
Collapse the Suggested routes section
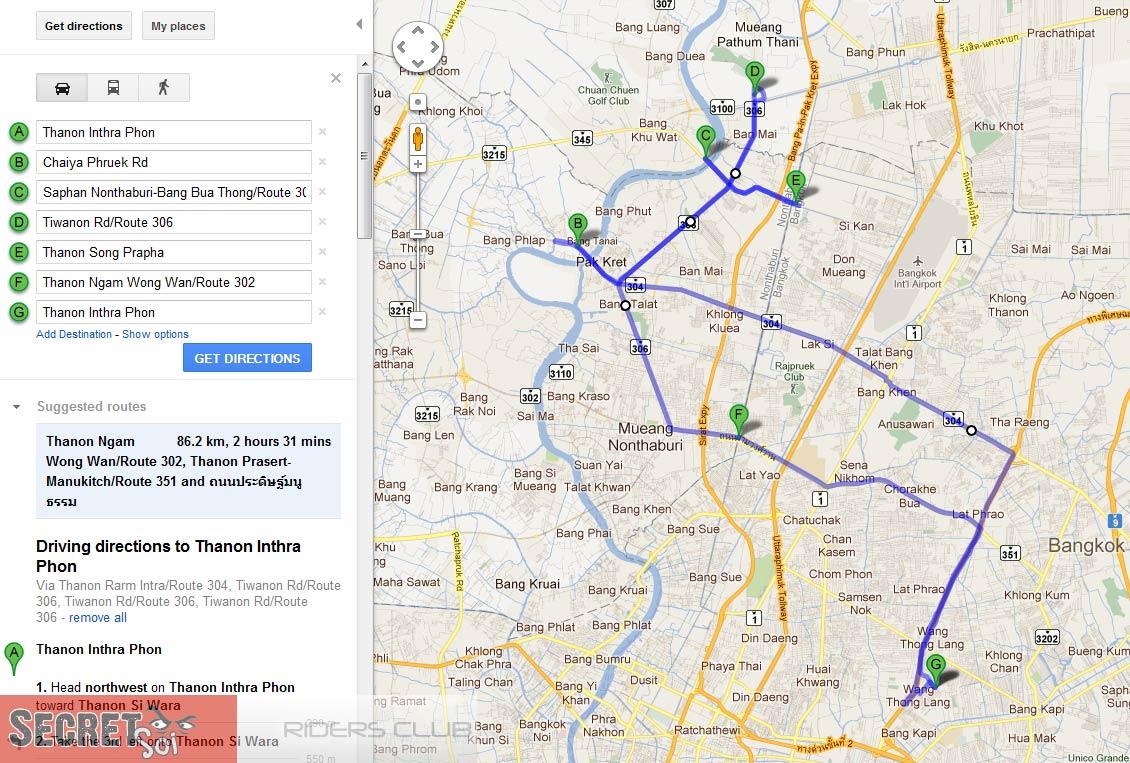pos(17,407)
